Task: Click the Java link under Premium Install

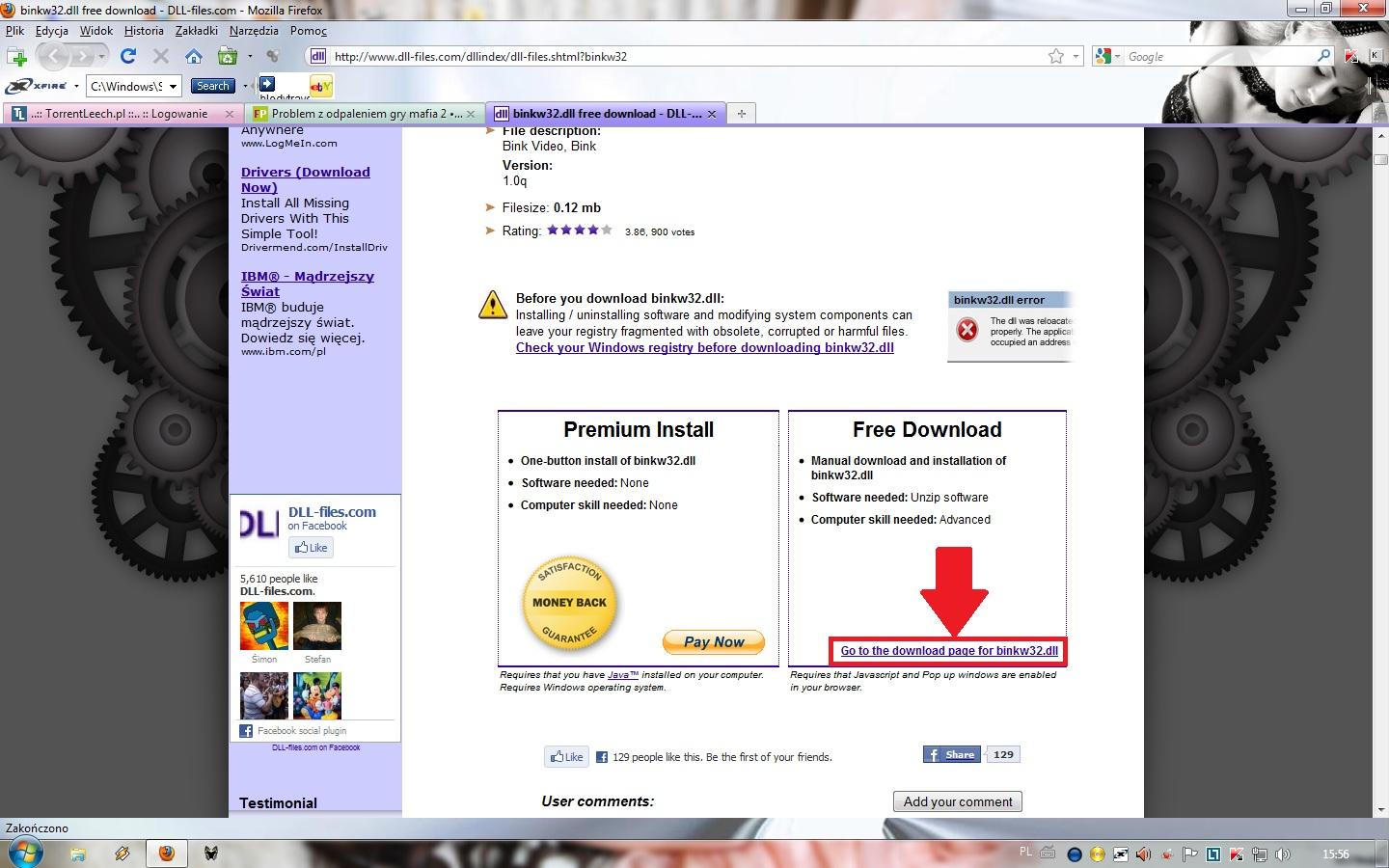Action: (623, 675)
